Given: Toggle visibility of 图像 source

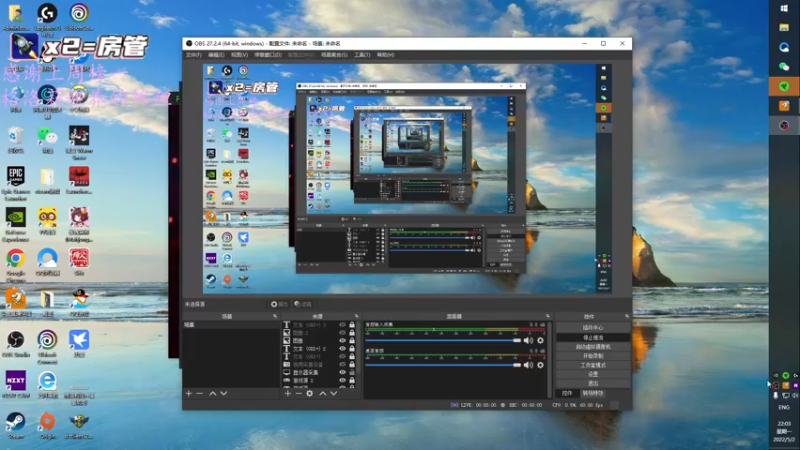Looking at the screenshot, I should [x=342, y=341].
